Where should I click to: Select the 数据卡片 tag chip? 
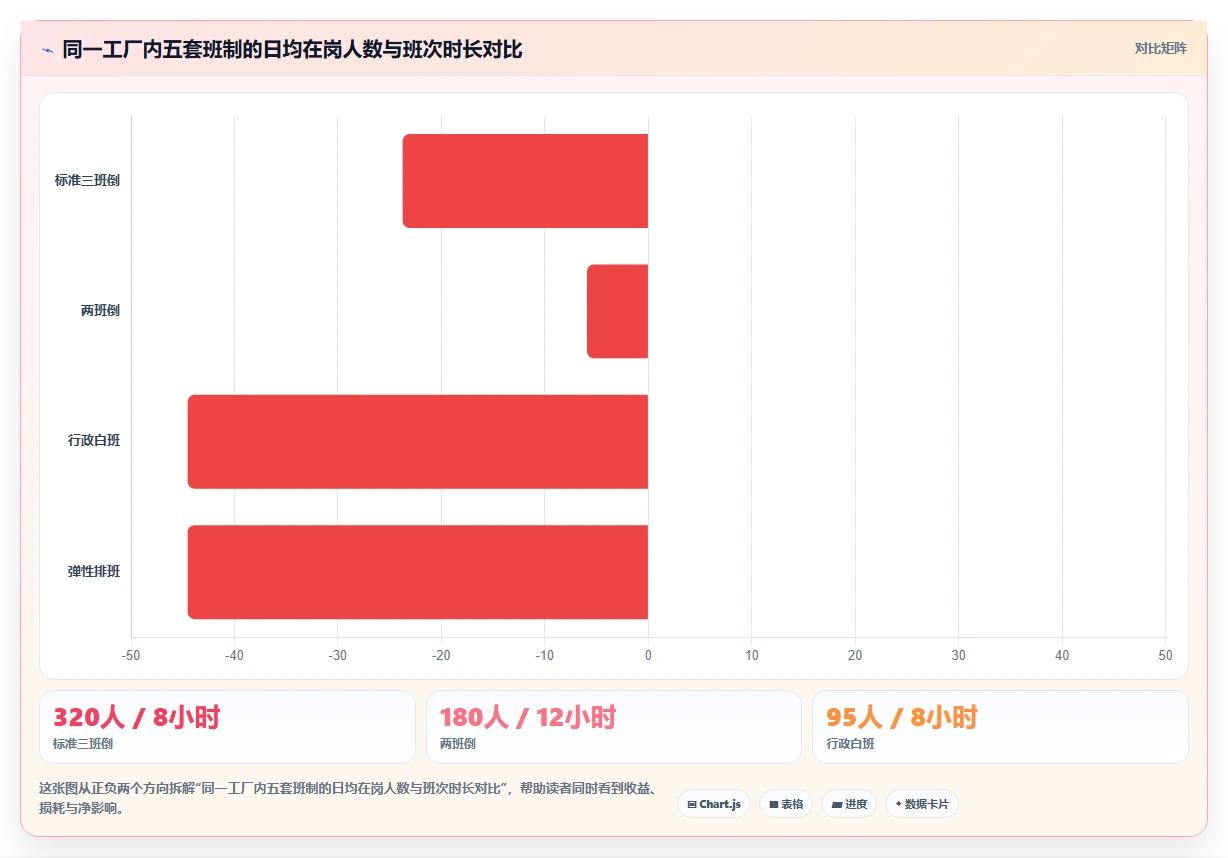coord(922,804)
